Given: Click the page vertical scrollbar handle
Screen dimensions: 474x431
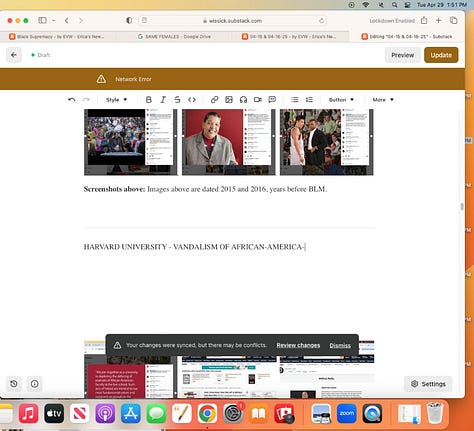Looking at the screenshot, I should [x=462, y=207].
